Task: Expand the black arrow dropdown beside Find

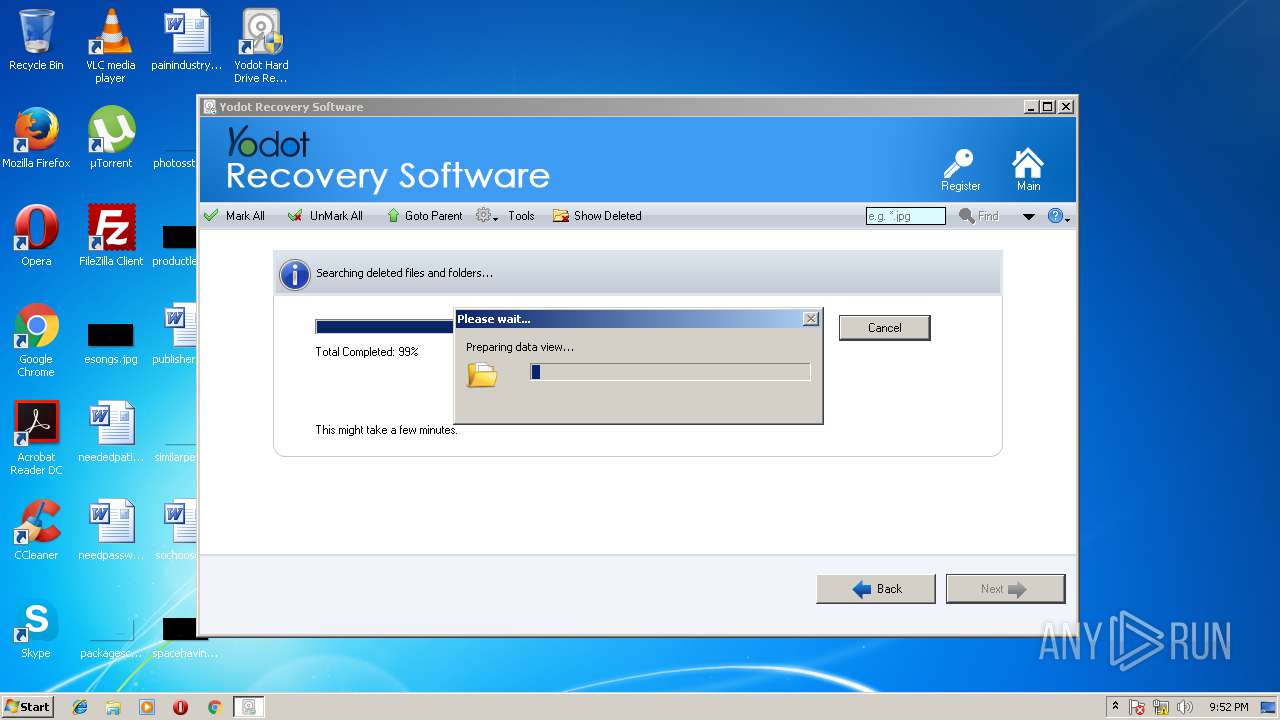Action: [x=1028, y=217]
